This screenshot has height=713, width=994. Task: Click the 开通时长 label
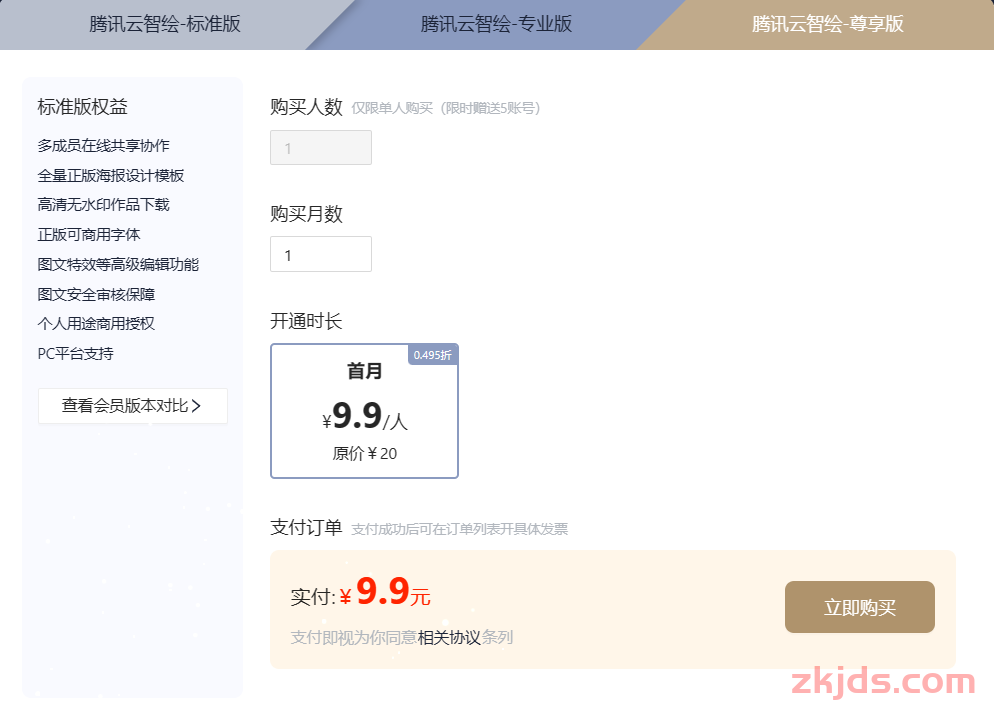(306, 321)
